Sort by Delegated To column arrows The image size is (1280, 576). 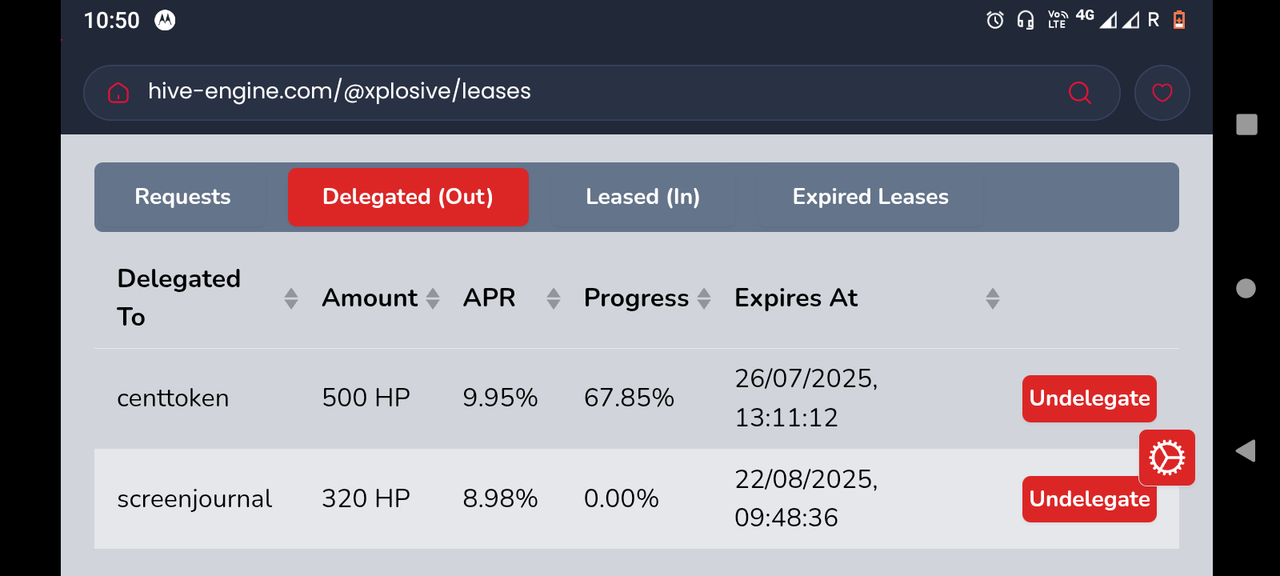[291, 298]
